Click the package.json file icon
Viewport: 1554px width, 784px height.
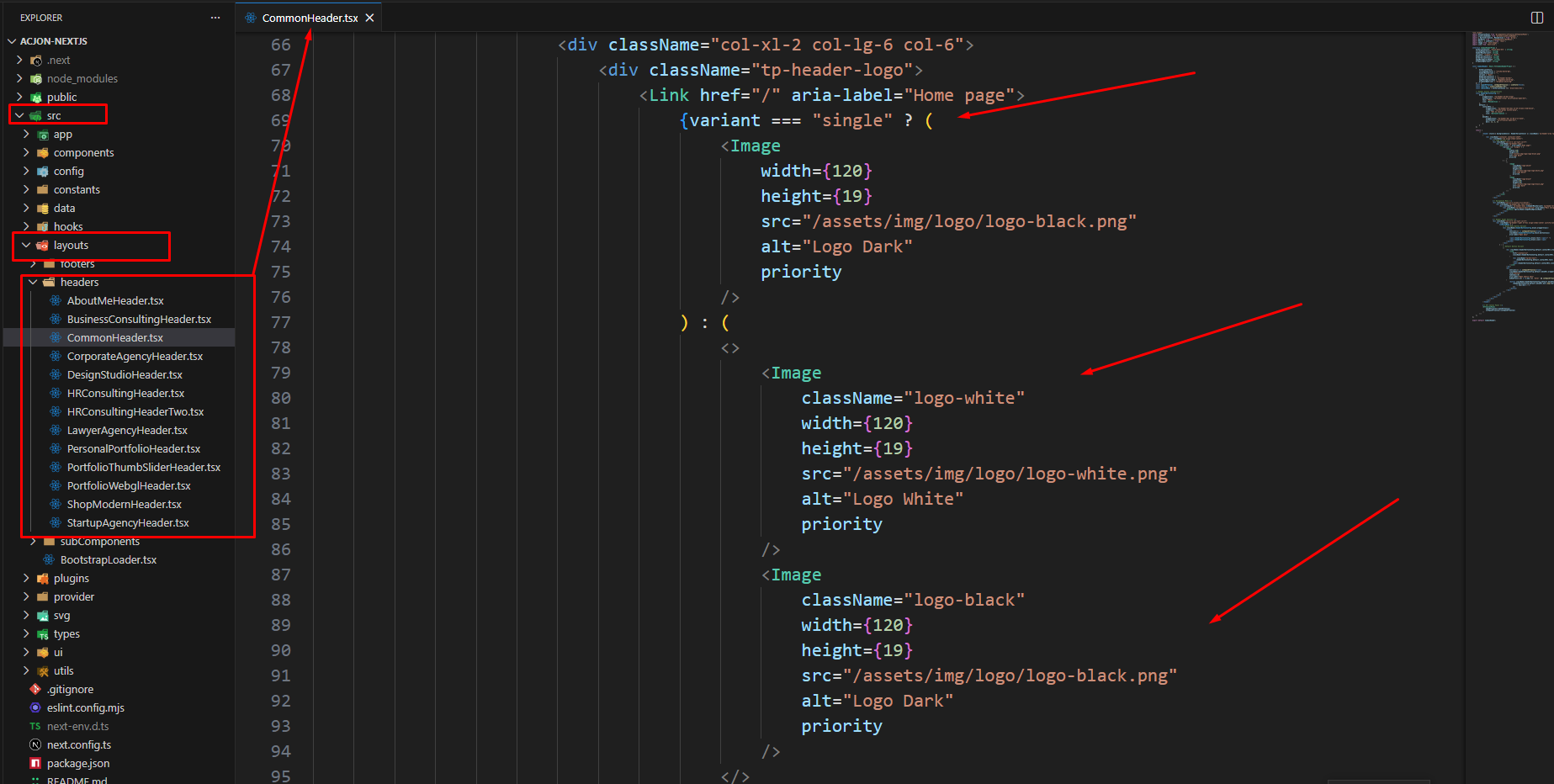(x=35, y=763)
